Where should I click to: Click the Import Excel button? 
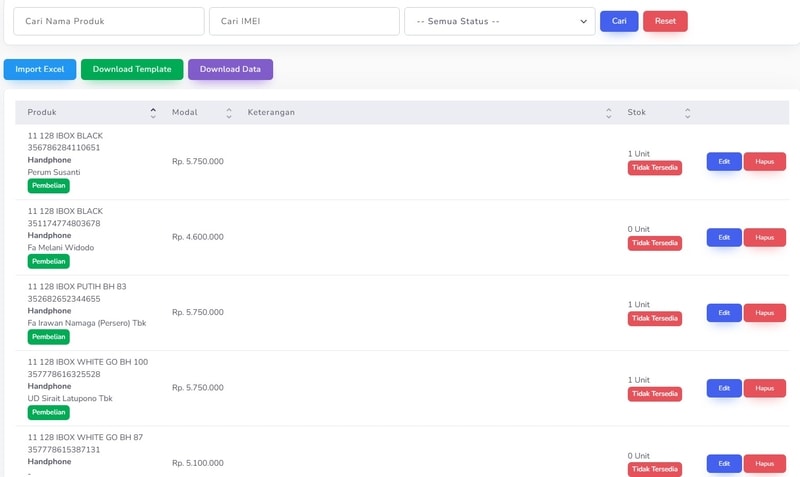(x=40, y=69)
